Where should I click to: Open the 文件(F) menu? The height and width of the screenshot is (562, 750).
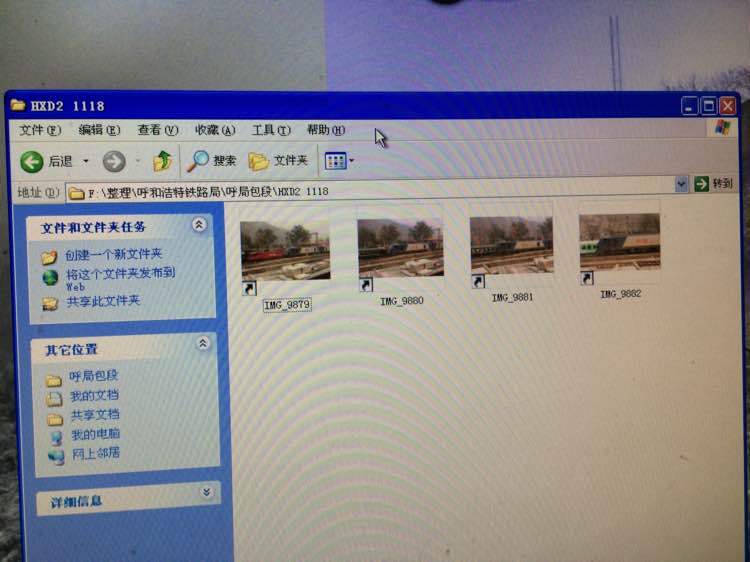pos(40,130)
